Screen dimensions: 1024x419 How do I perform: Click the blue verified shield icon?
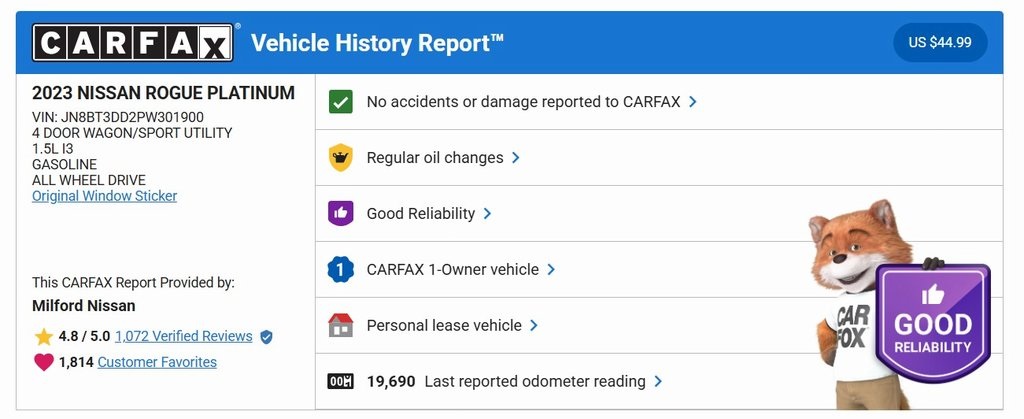tap(266, 337)
